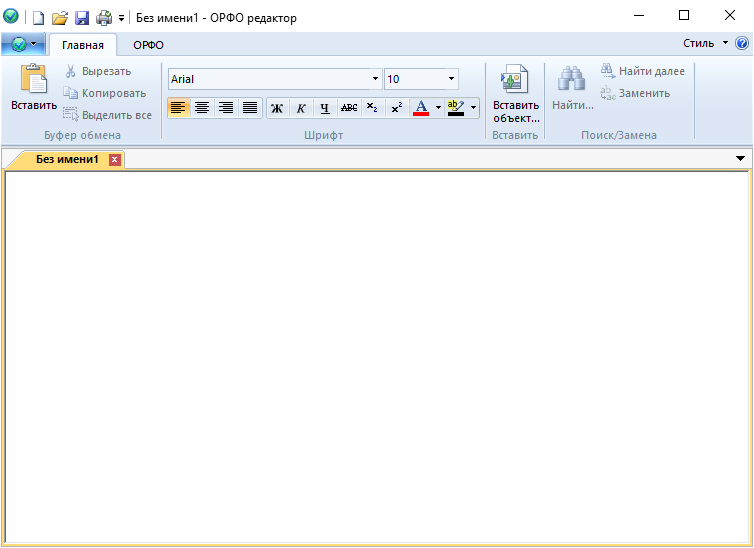The image size is (754, 548).
Task: Apply superscript formatting icon
Action: click(396, 108)
